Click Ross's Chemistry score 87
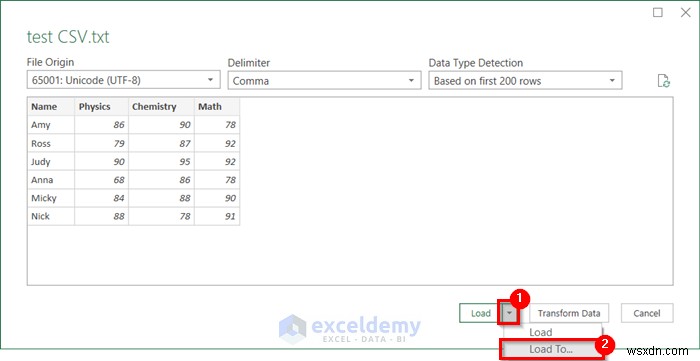700x361 pixels. click(161, 143)
